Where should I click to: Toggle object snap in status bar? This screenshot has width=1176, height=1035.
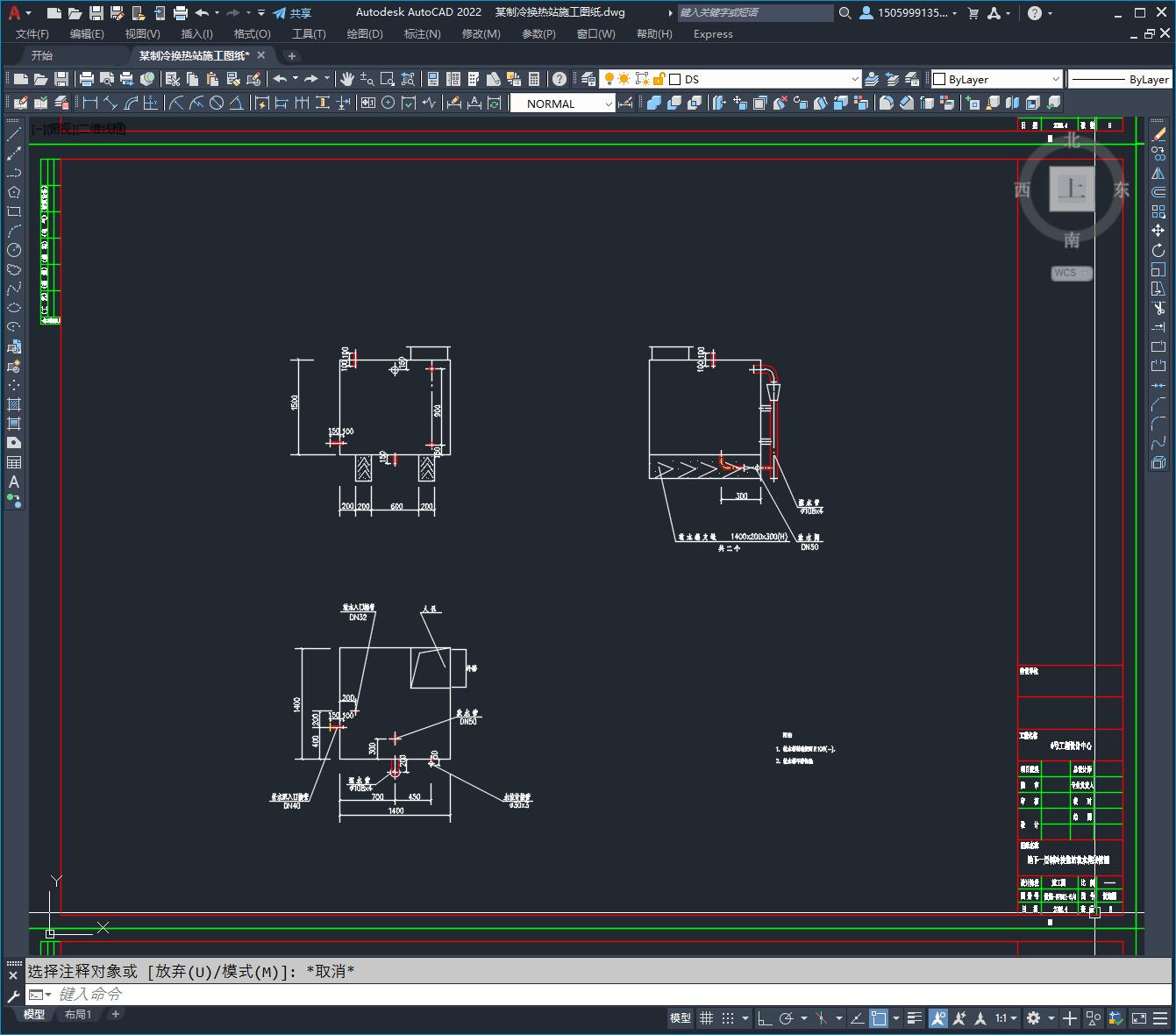[878, 1018]
